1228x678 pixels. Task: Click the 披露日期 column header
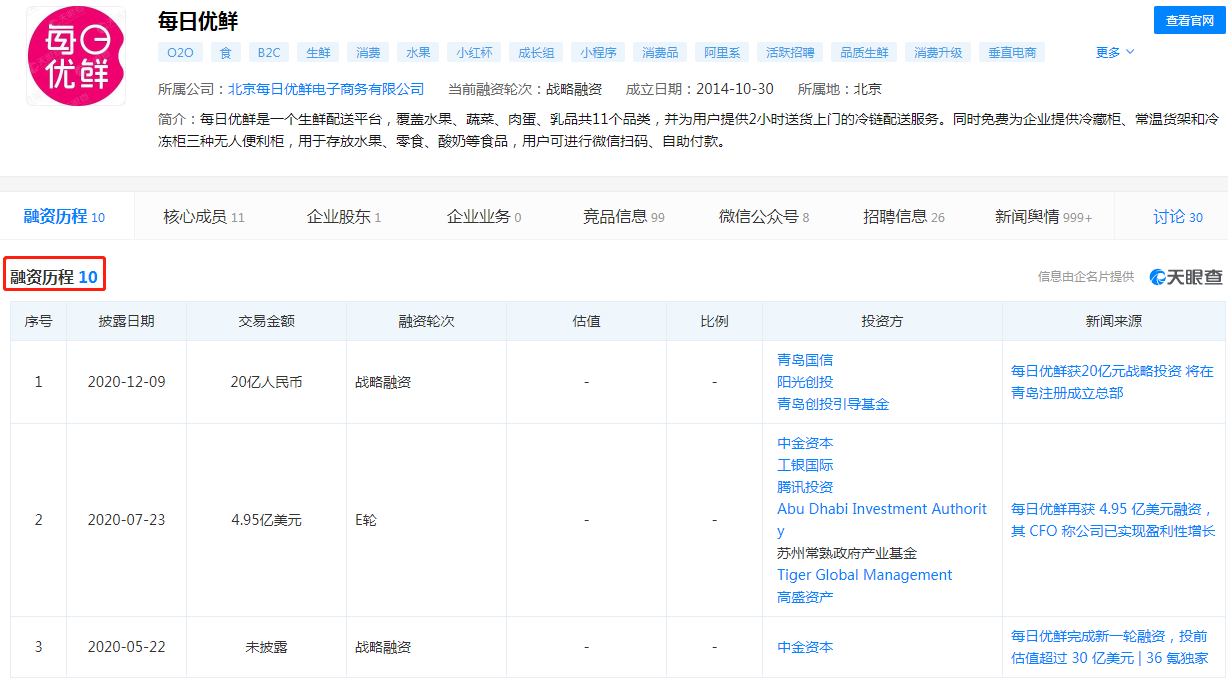tap(126, 321)
